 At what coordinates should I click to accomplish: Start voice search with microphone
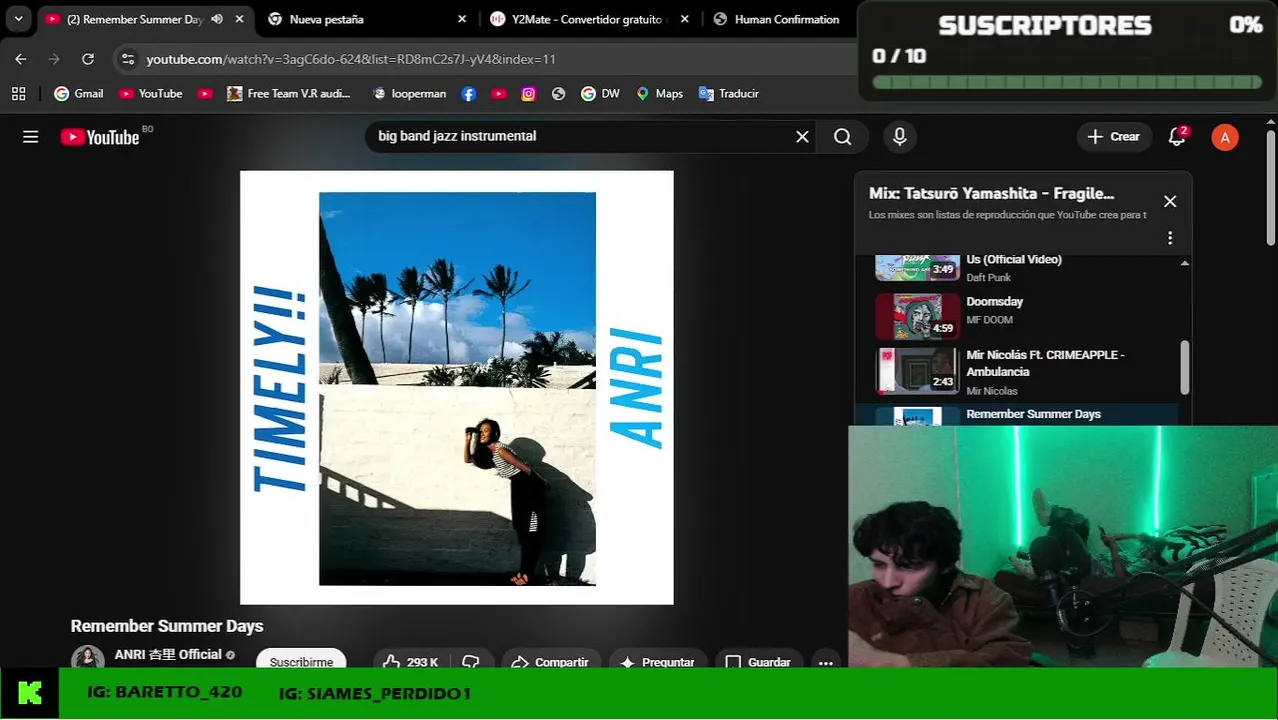(899, 137)
